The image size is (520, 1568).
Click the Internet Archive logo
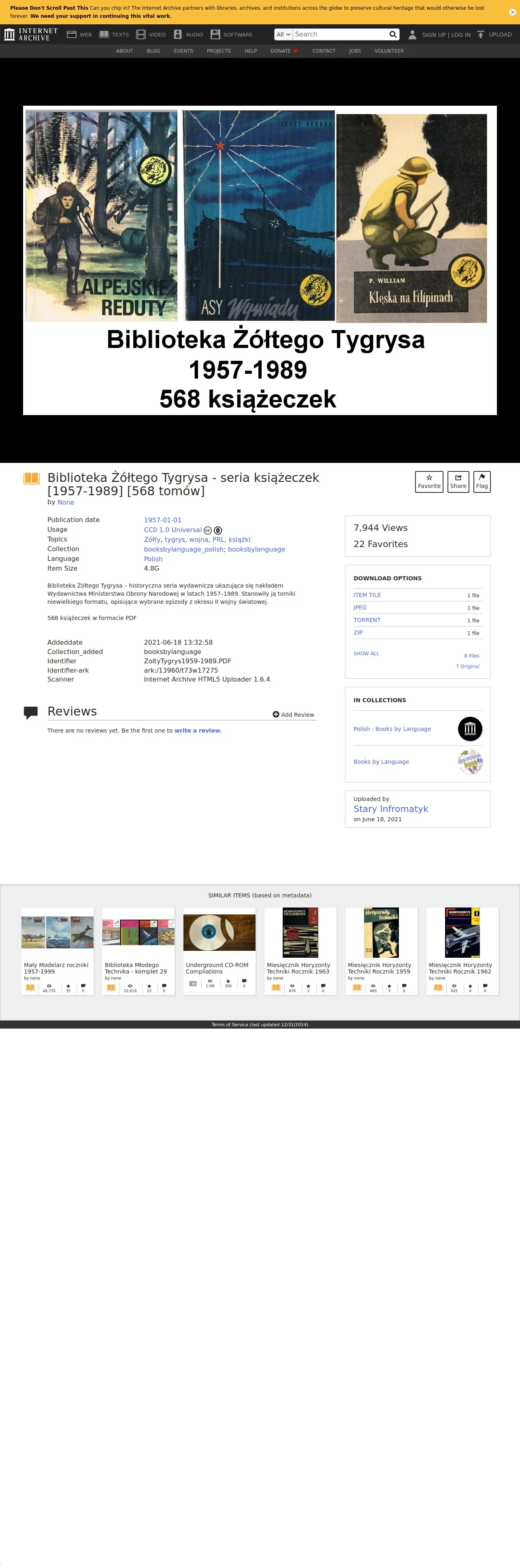click(31, 35)
